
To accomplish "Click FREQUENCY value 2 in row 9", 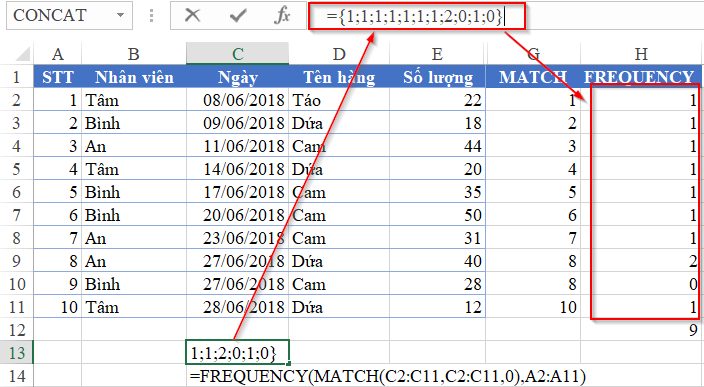I will [x=641, y=261].
